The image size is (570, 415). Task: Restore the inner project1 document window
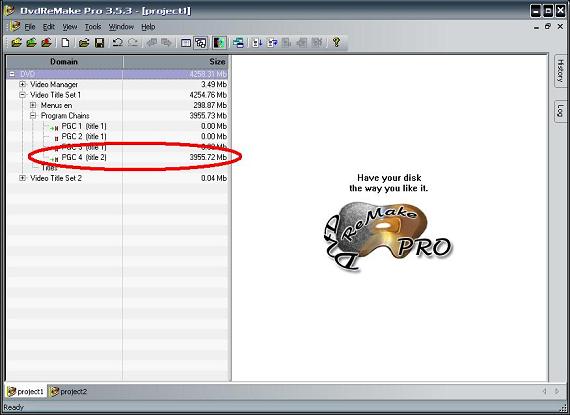pos(548,27)
